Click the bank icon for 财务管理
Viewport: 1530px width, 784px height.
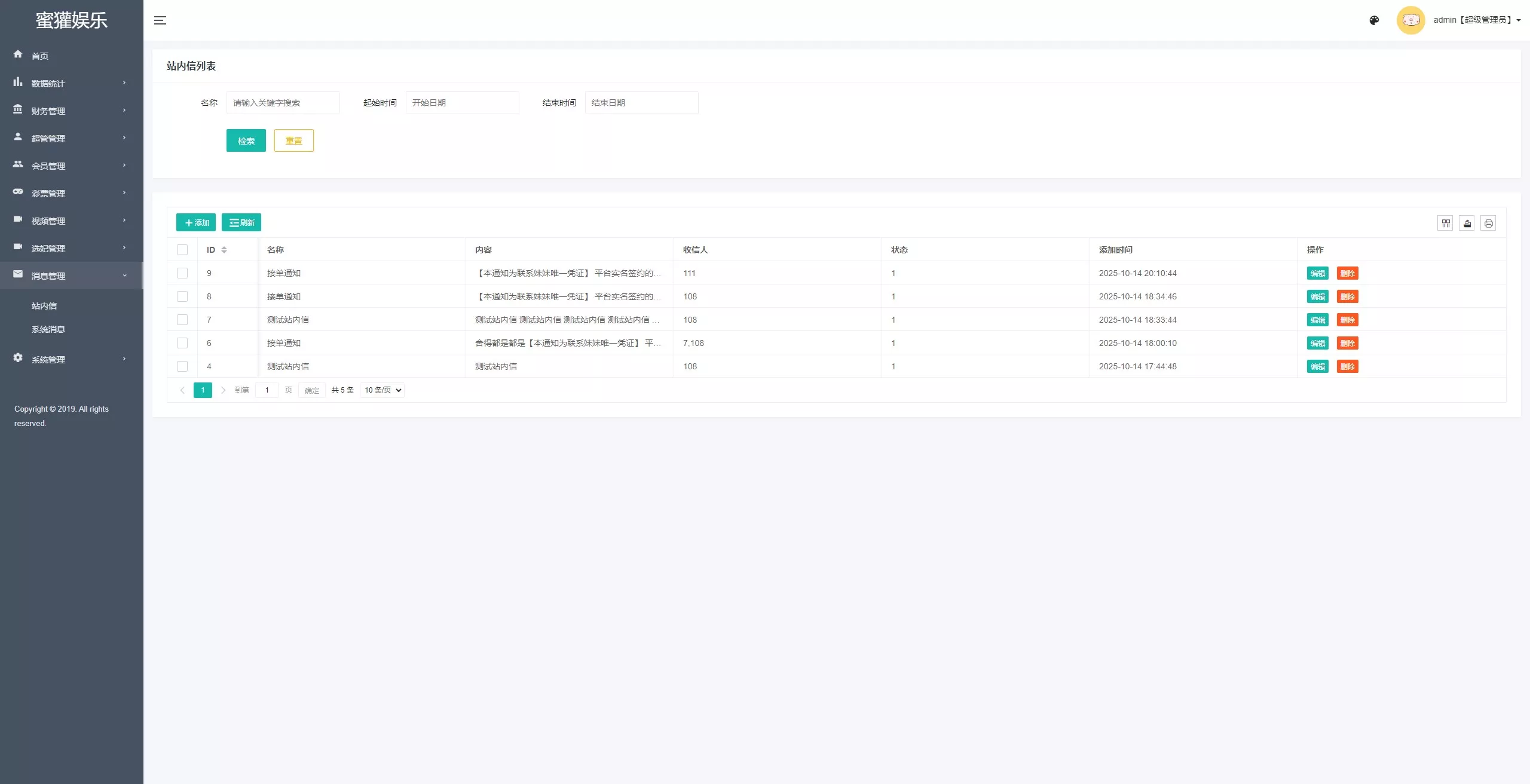(18, 109)
